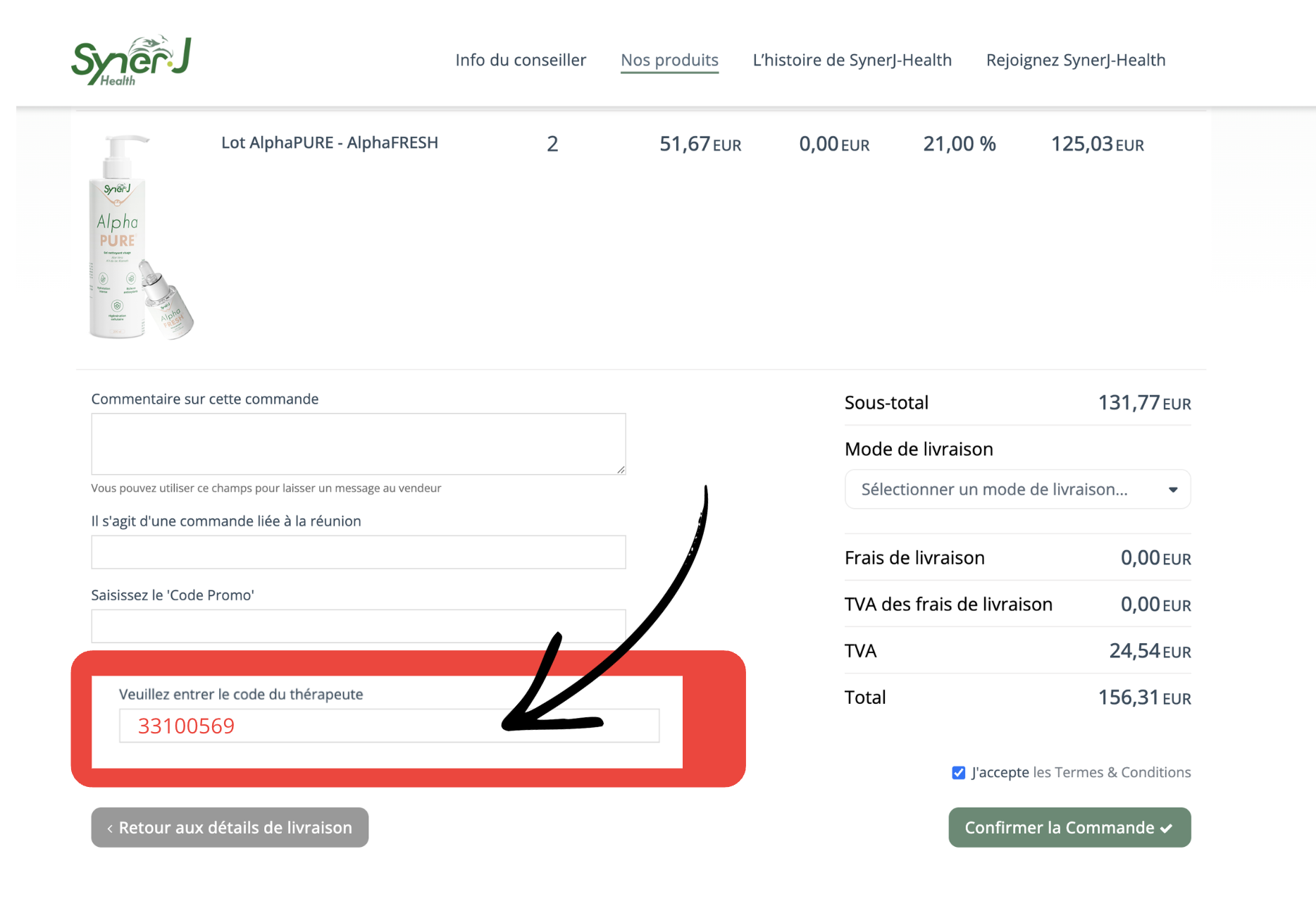Click the AlphaPURE product bottle thumbnail

(x=140, y=237)
